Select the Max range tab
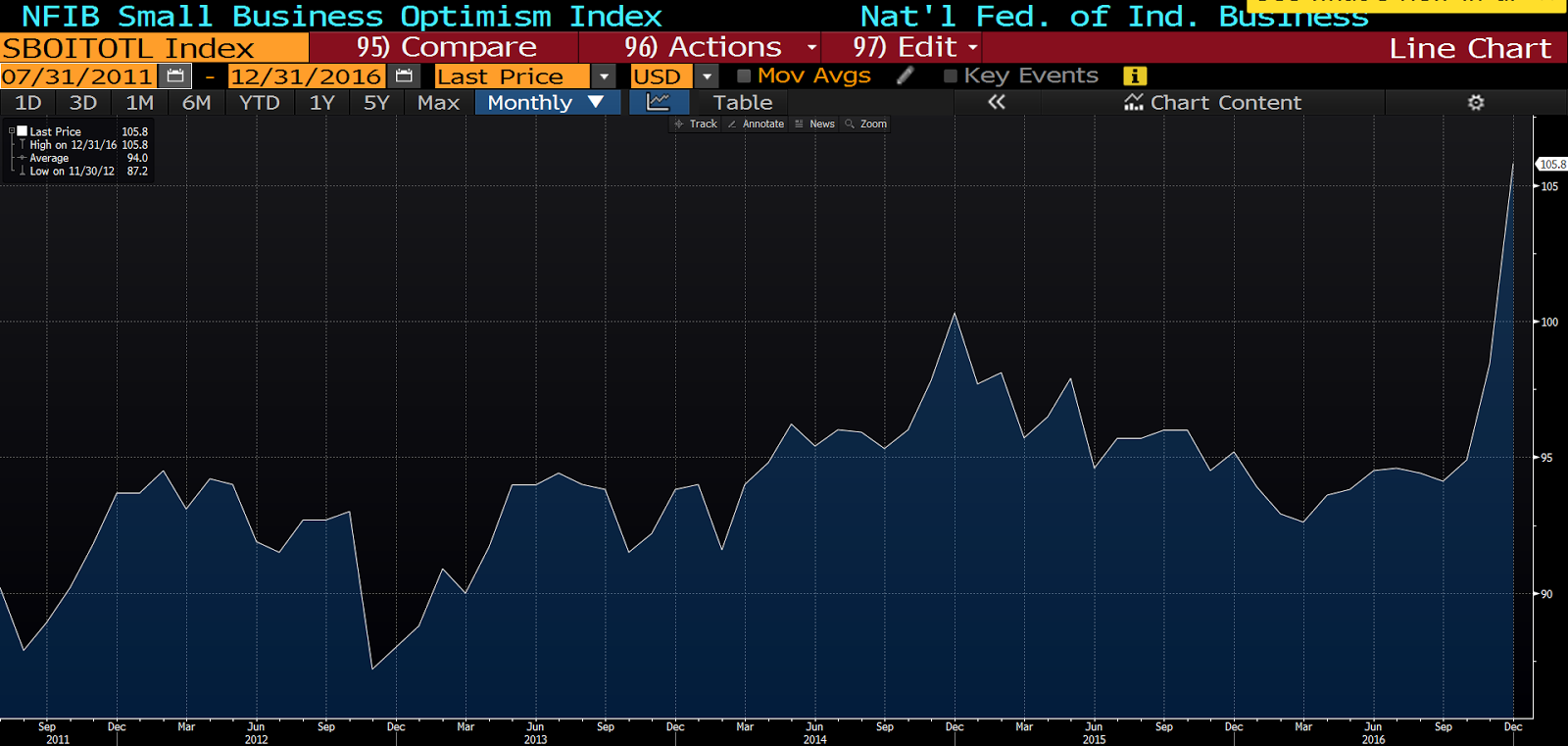 438,102
